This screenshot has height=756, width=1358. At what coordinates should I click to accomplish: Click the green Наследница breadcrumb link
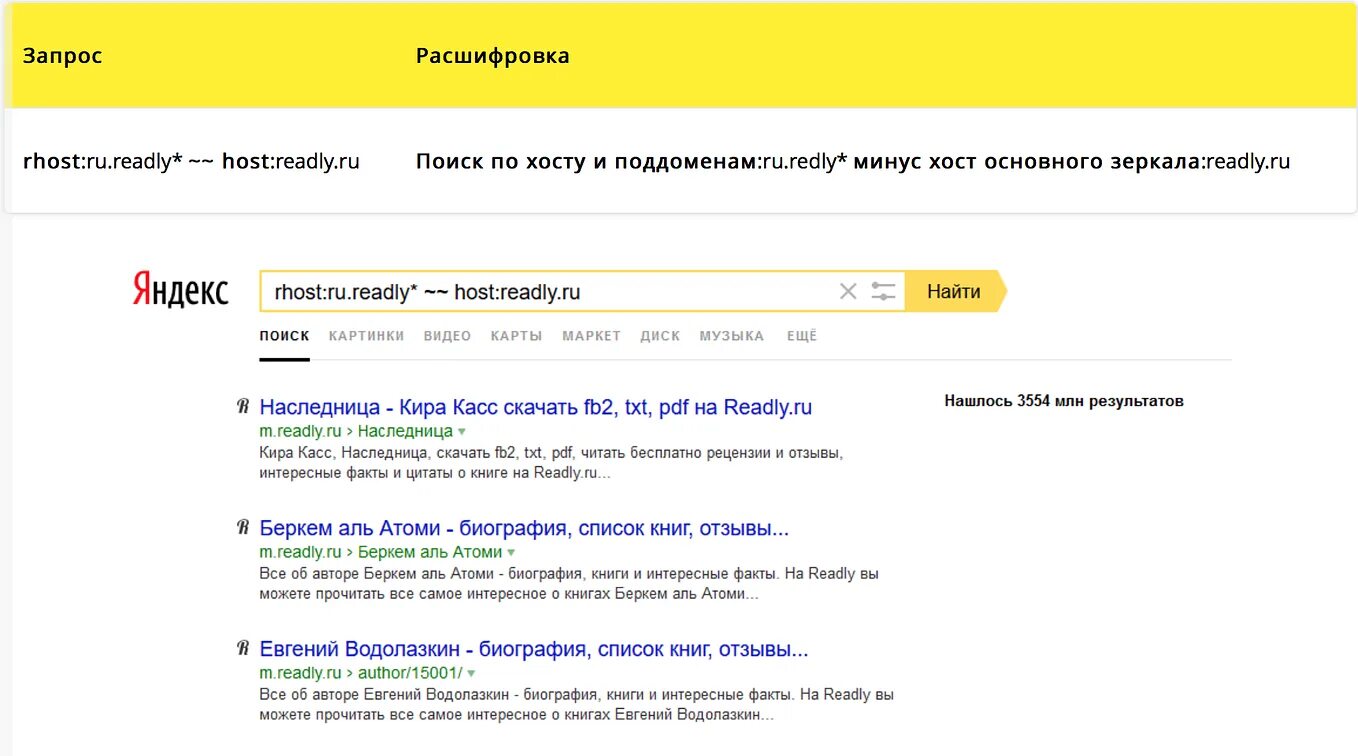point(405,431)
